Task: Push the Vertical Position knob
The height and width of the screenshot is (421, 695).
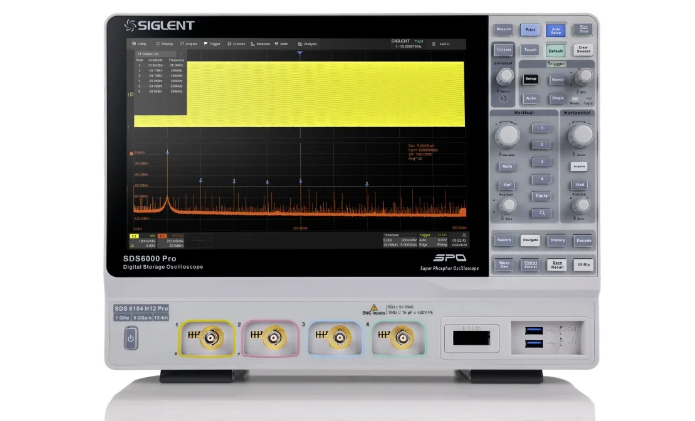Action: [507, 206]
